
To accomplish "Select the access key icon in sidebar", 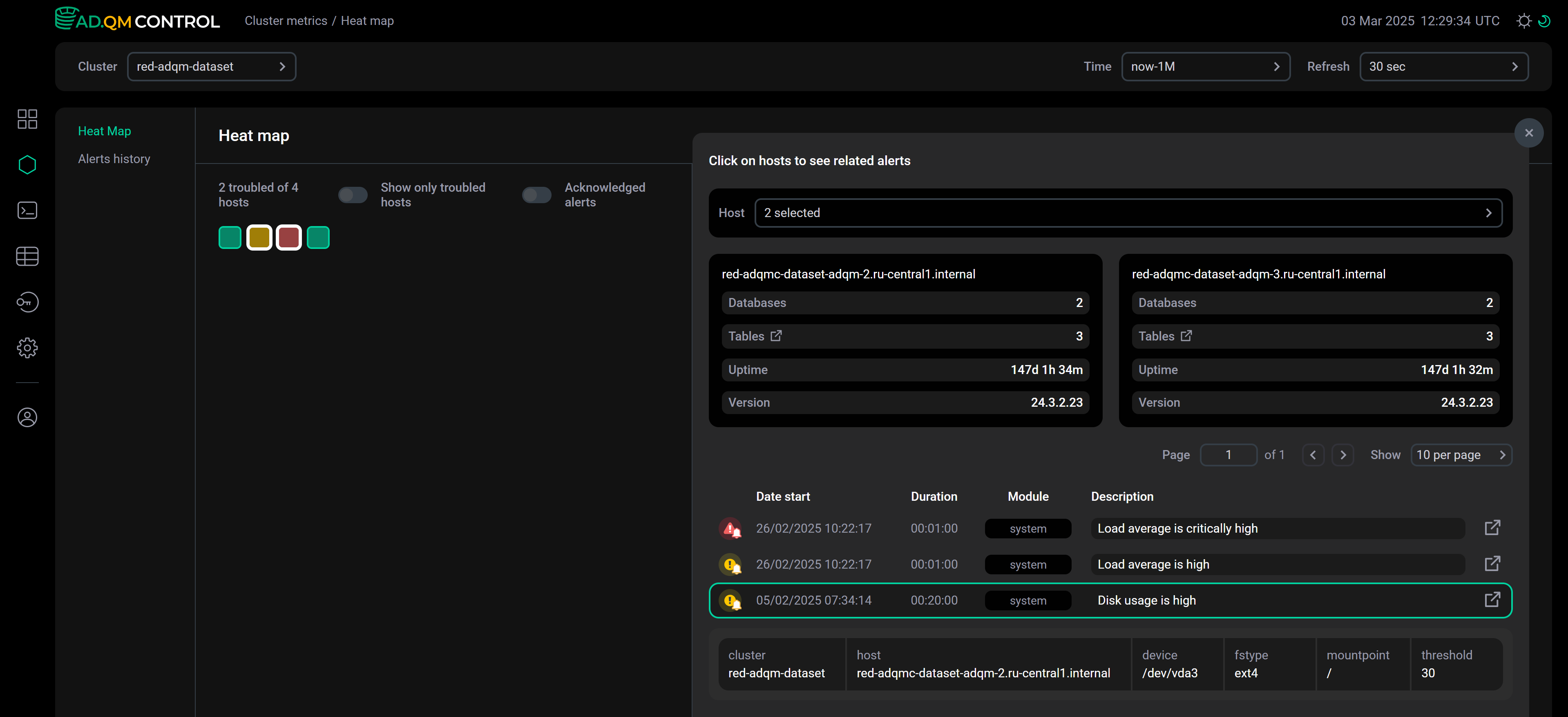I will point(27,302).
